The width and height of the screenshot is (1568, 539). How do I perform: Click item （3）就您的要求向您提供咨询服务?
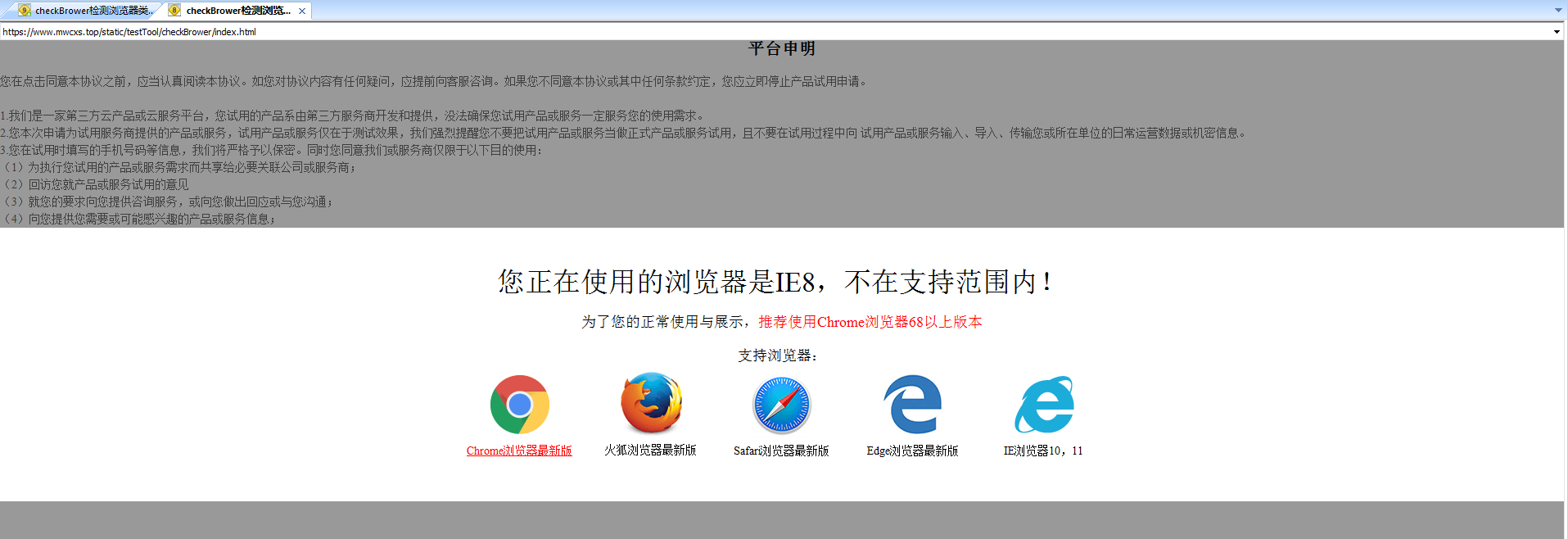166,202
